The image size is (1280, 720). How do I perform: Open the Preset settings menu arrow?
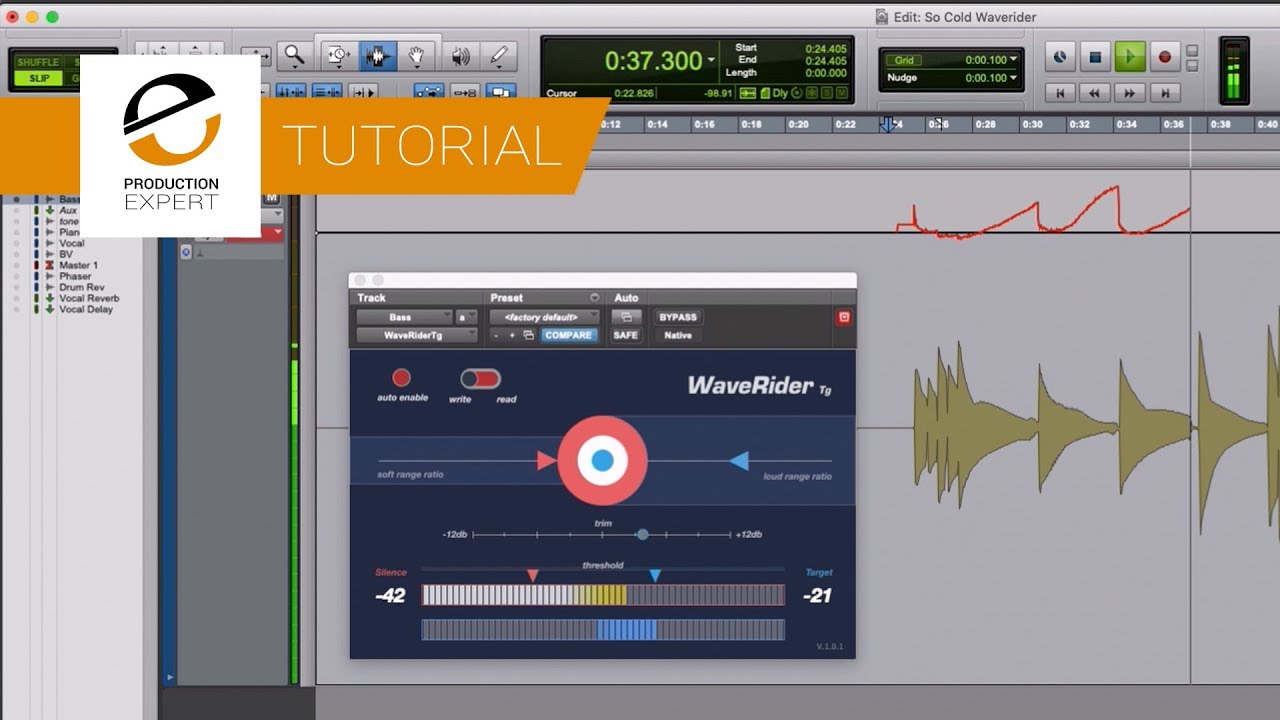pos(595,298)
